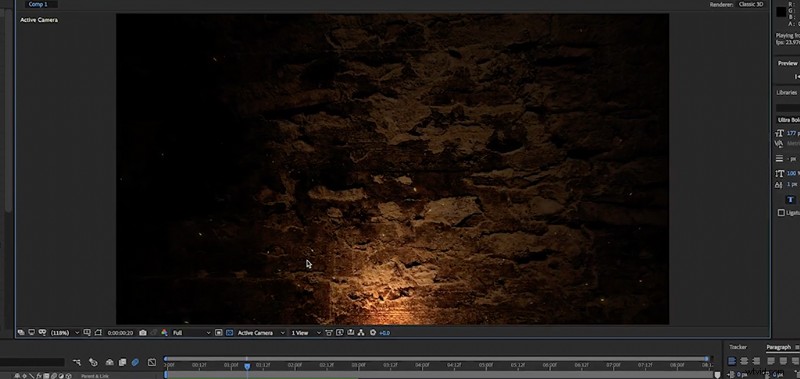Click the stroke width icon
Screen dimensions: 800x379
pos(779,159)
